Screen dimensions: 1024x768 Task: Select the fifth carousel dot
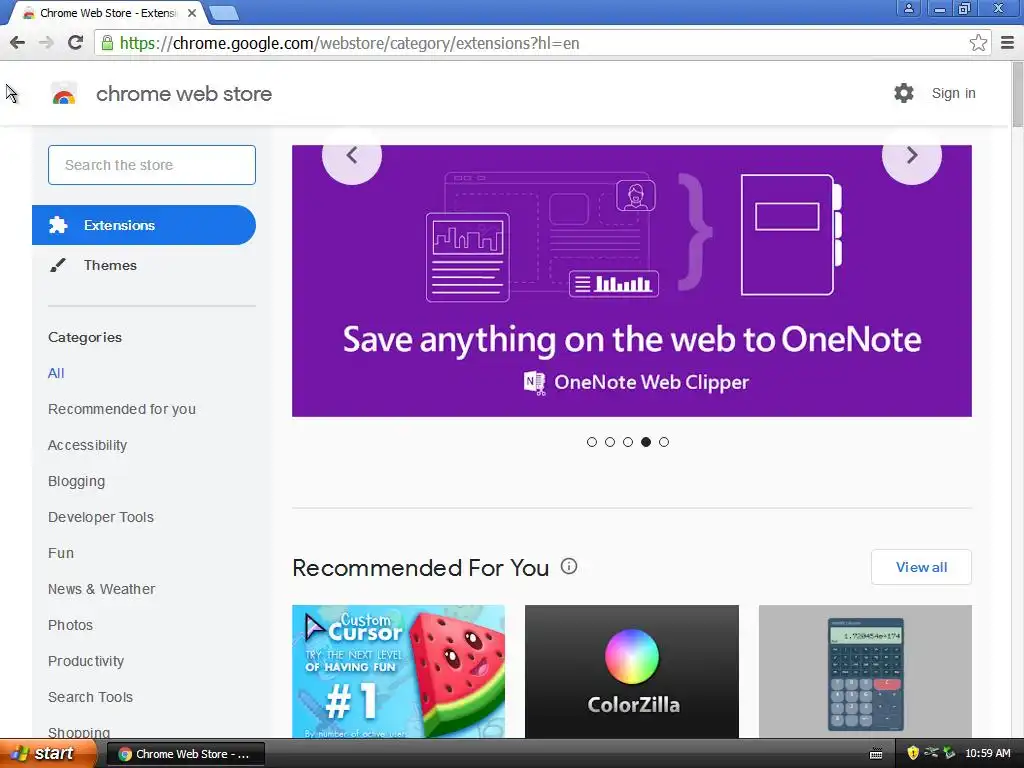pos(664,442)
